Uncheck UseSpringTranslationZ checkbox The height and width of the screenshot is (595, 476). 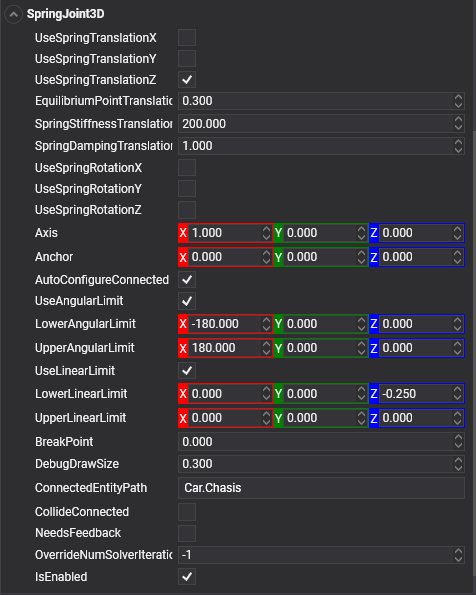pyautogui.click(x=187, y=80)
